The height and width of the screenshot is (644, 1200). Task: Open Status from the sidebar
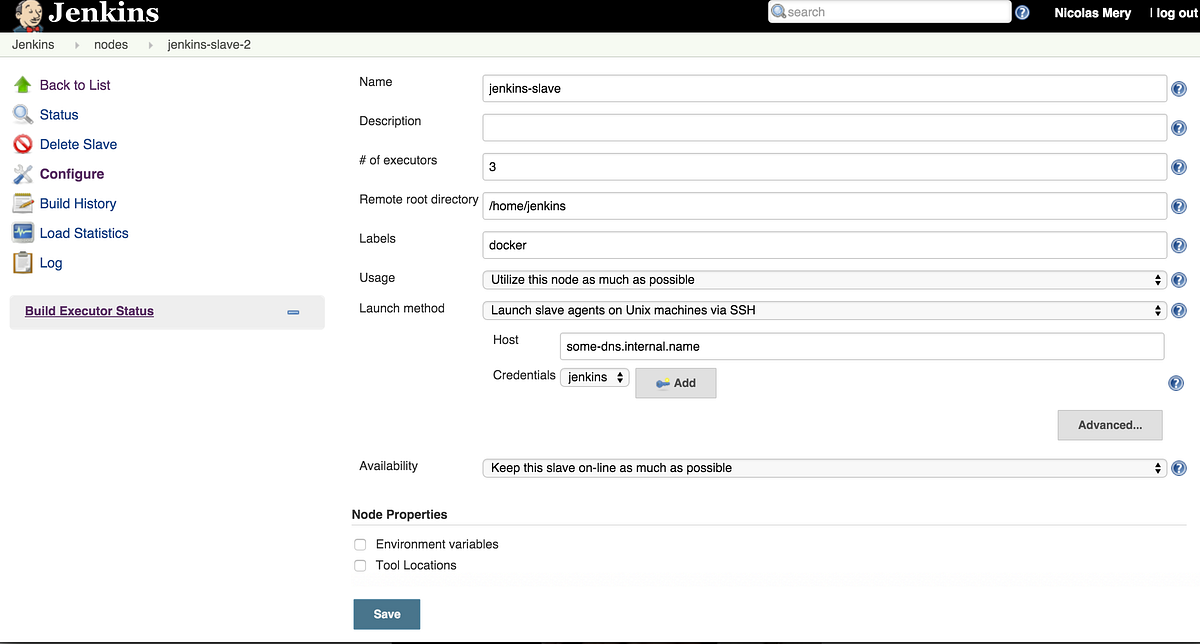(58, 114)
